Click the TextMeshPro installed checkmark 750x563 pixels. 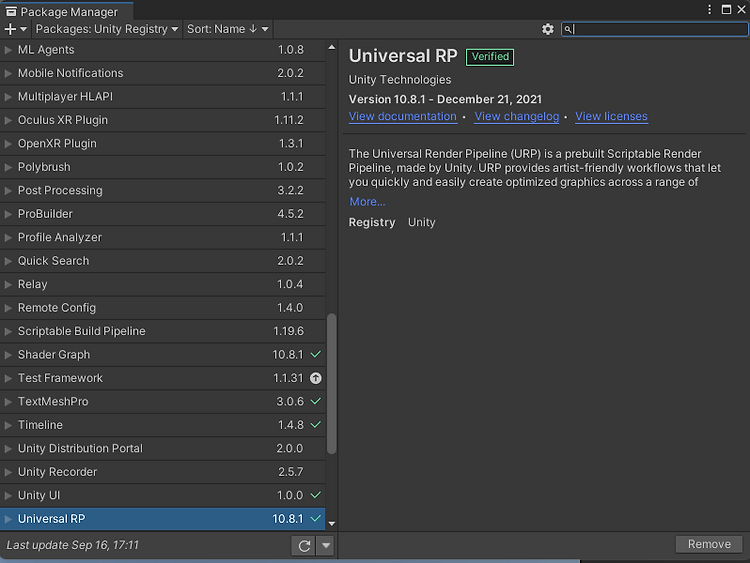tap(316, 401)
